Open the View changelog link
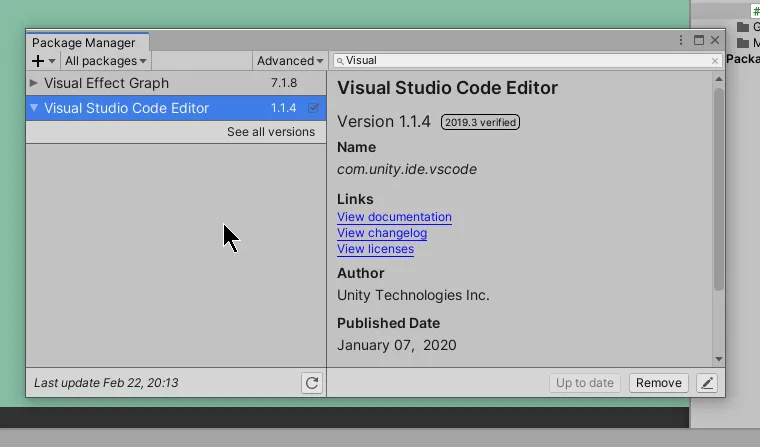Image resolution: width=760 pixels, height=447 pixels. tap(382, 233)
